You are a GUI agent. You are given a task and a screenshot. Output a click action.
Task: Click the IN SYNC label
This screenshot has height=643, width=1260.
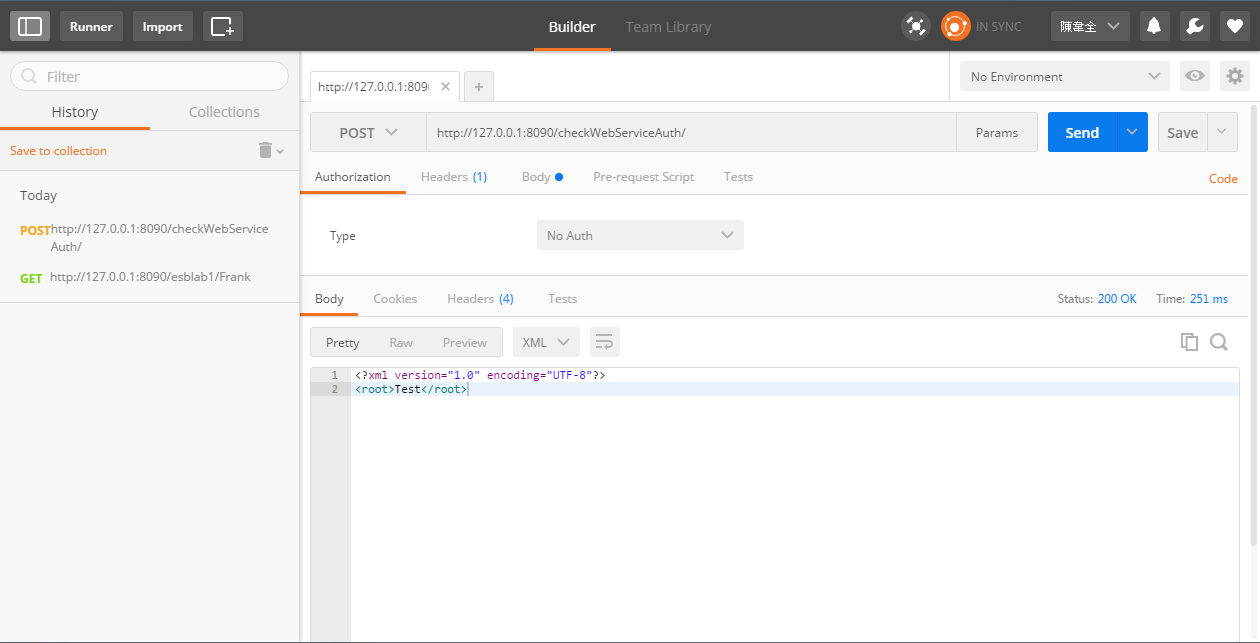pyautogui.click(x=999, y=27)
